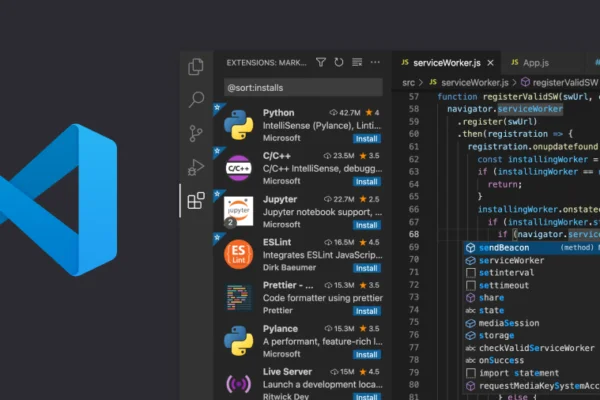
Task: Open extensions panel more actions menu
Action: point(375,62)
